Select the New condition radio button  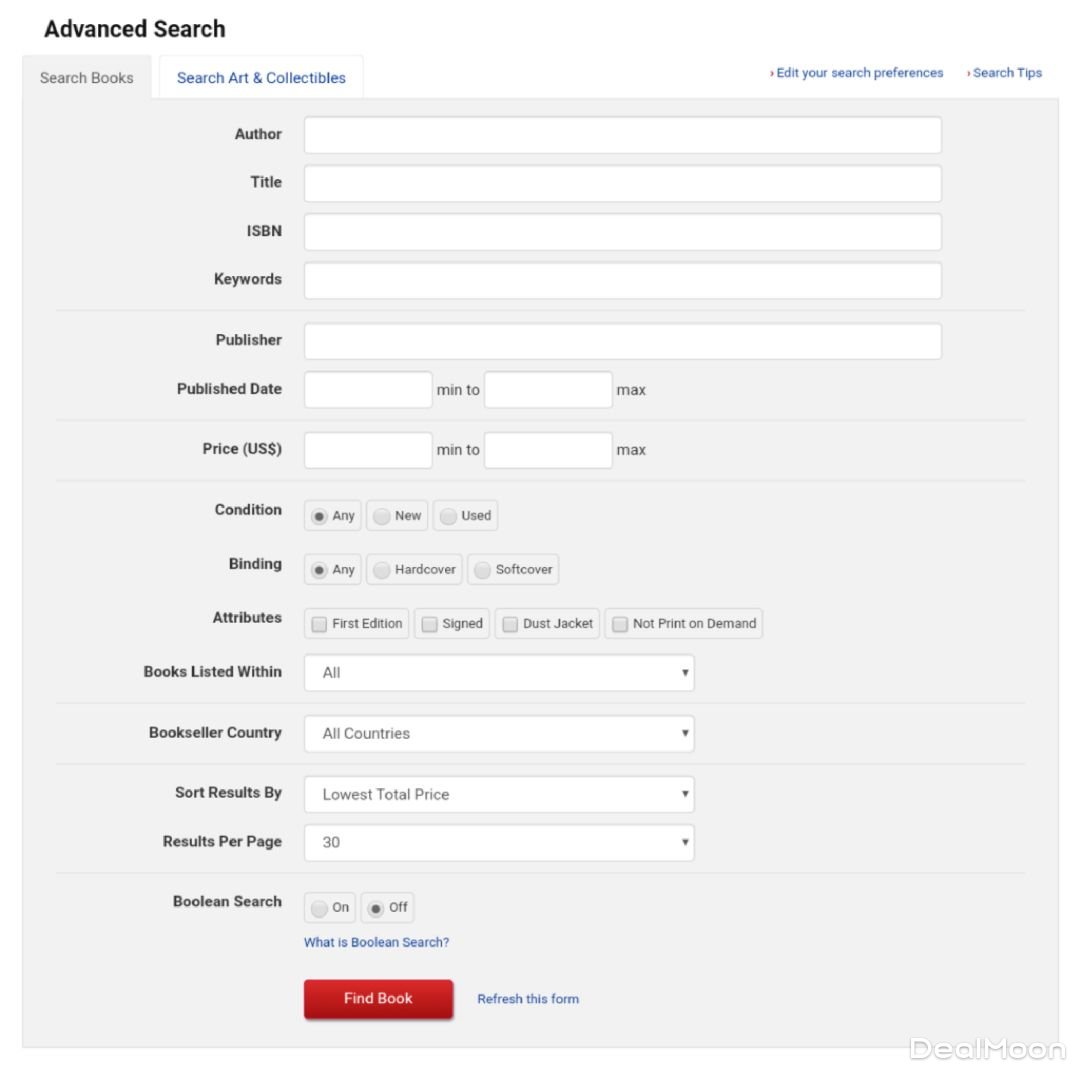pyautogui.click(x=382, y=516)
